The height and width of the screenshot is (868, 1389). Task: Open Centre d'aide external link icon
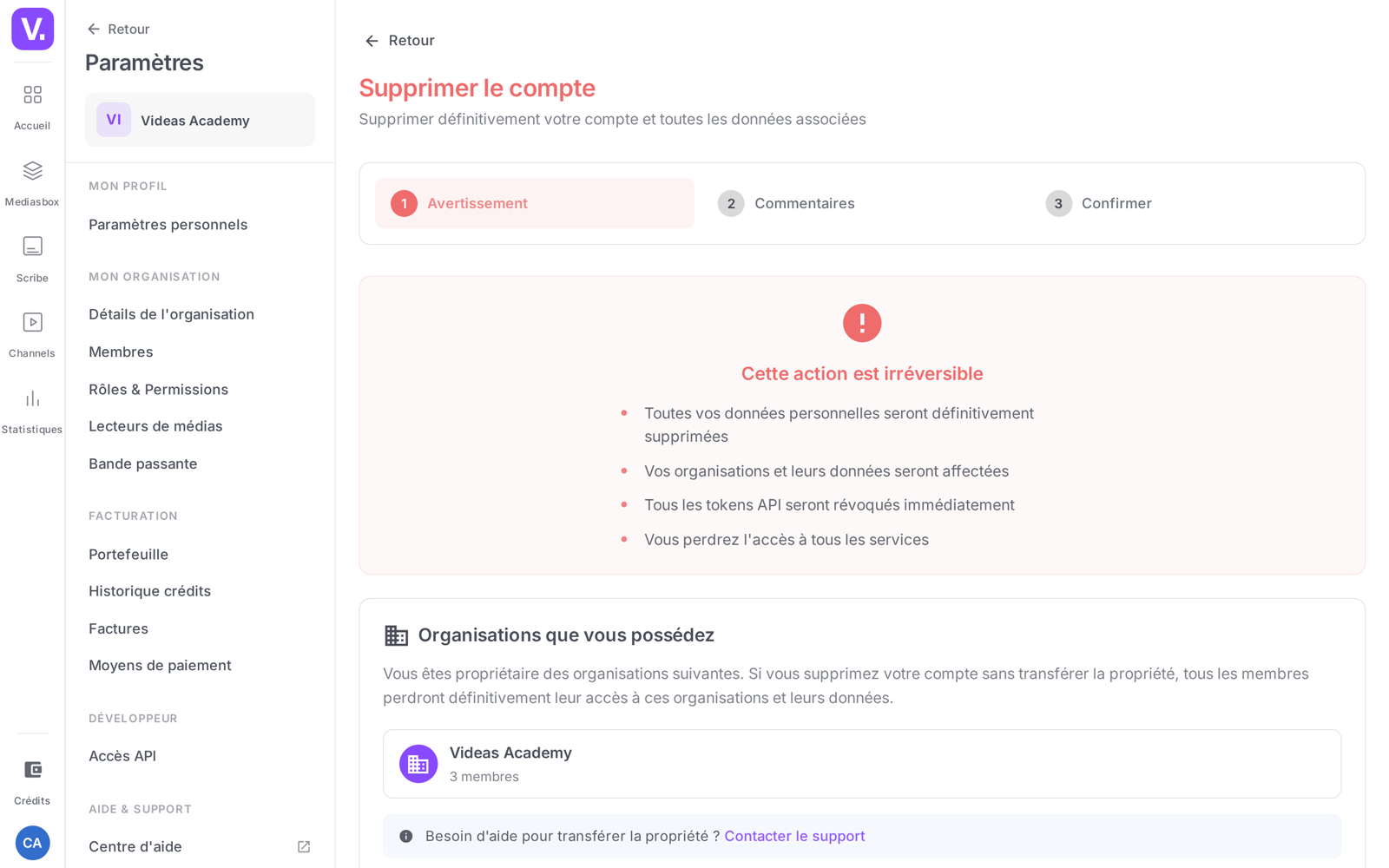pos(304,846)
